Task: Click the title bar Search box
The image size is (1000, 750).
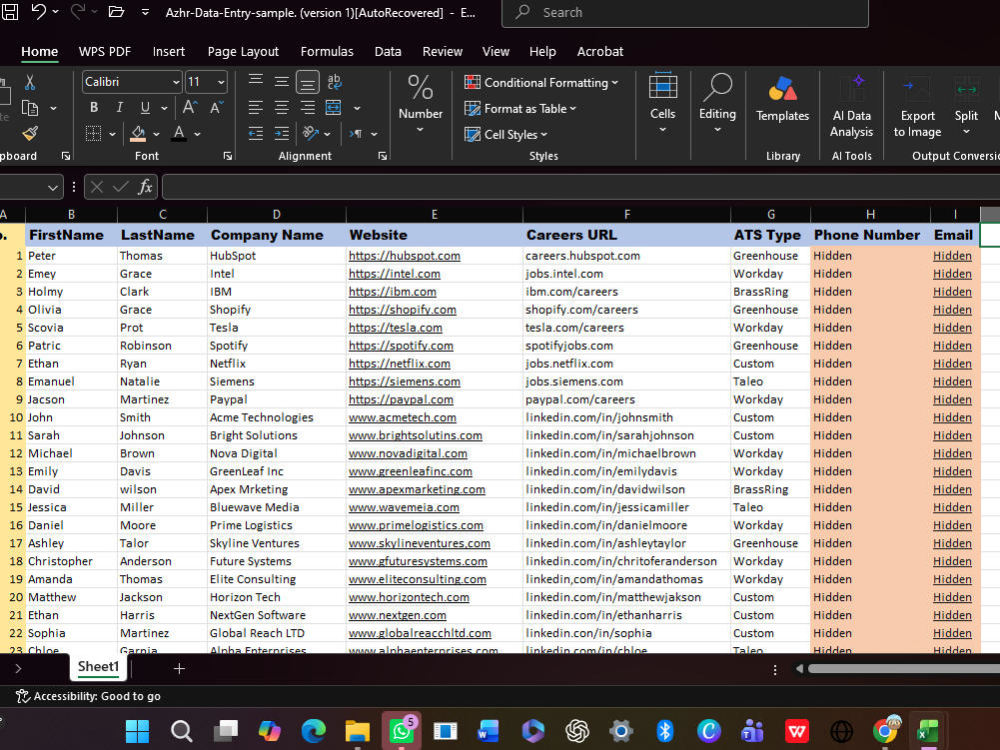Action: tap(685, 13)
